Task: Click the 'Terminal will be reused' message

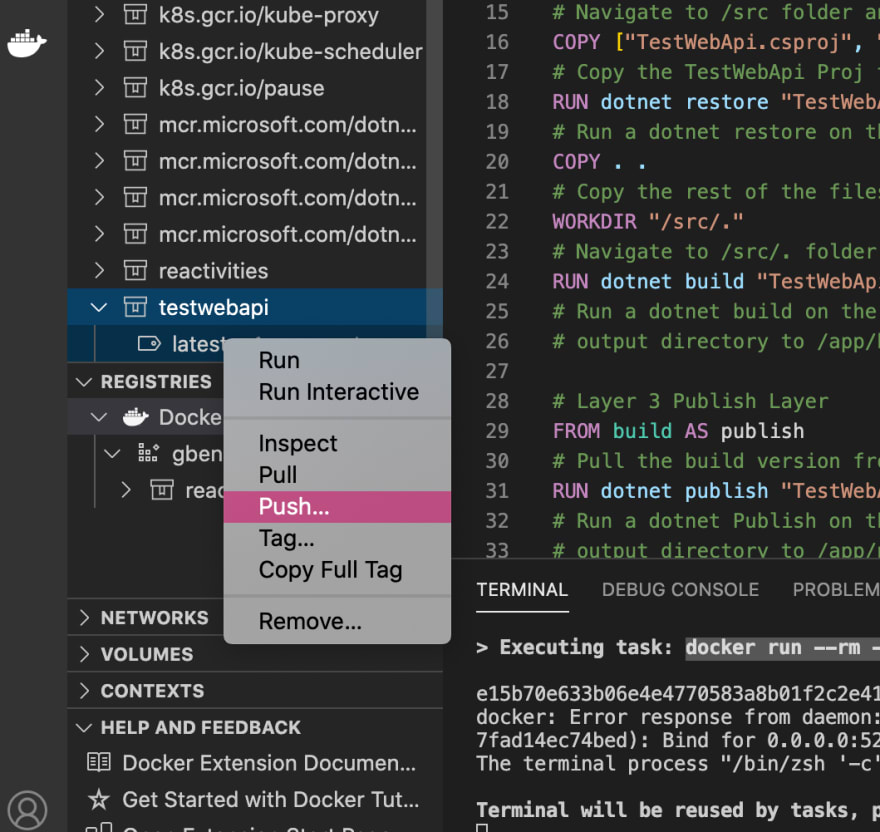Action: 677,810
